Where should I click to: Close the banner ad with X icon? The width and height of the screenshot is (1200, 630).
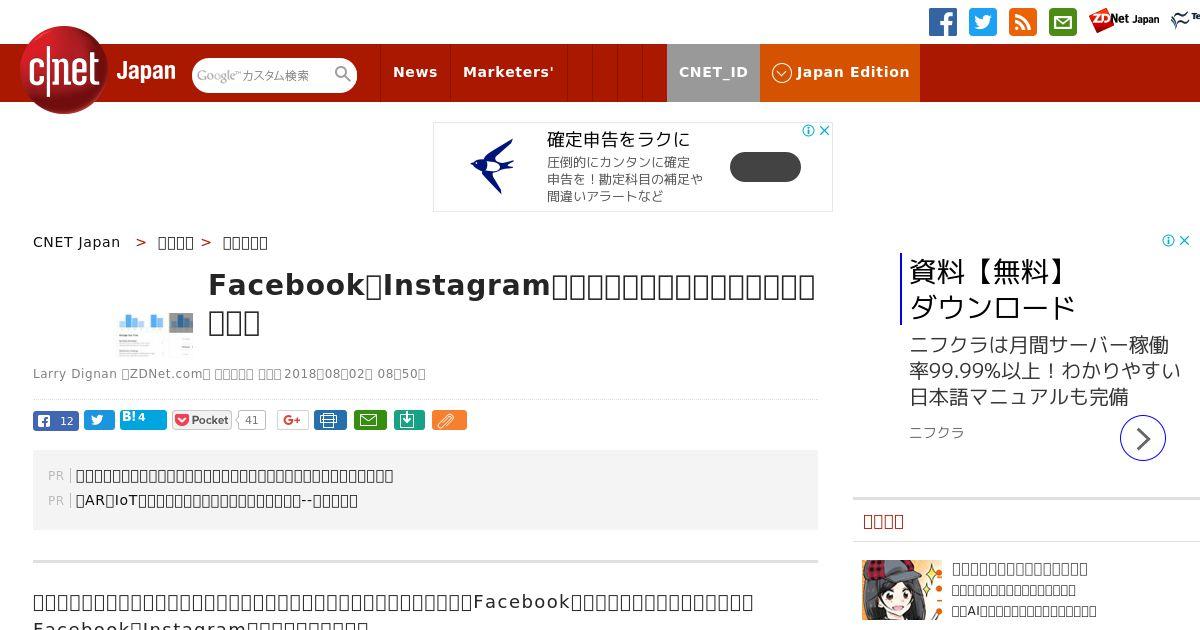point(824,131)
